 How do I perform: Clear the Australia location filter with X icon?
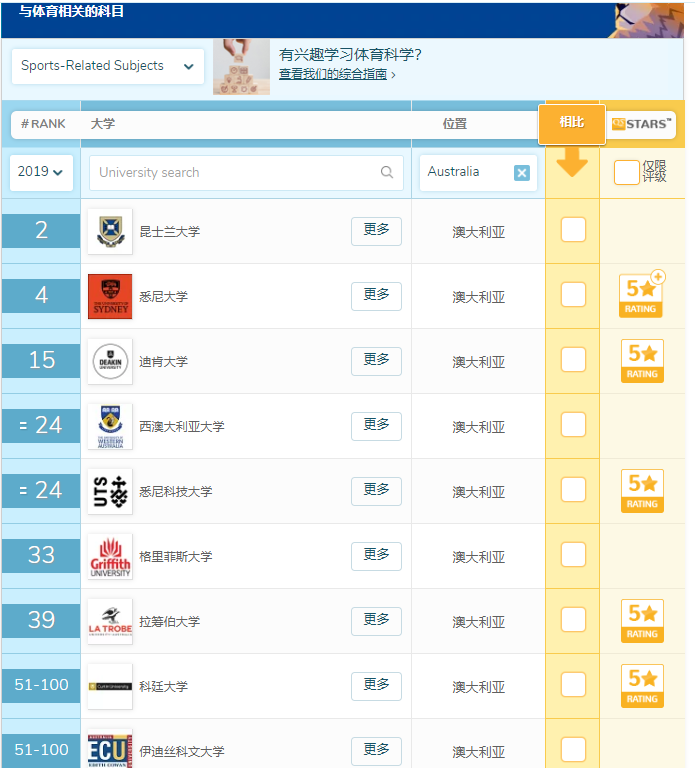coord(521,172)
